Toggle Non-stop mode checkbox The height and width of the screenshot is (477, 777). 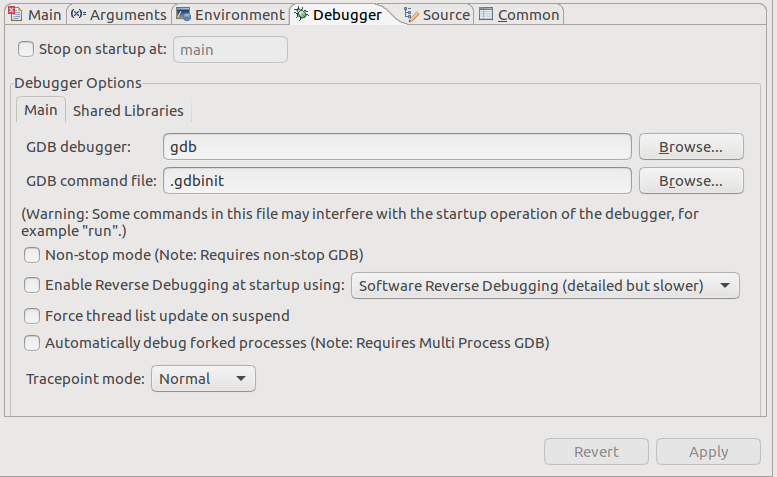(32, 255)
